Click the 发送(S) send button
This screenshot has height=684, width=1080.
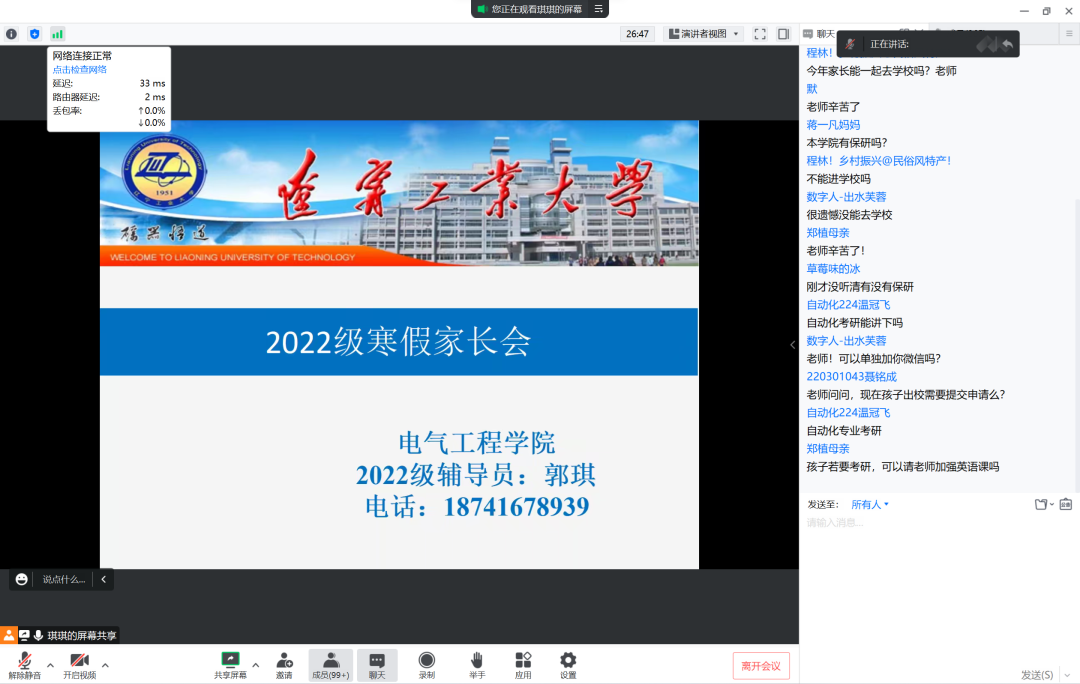point(1037,675)
